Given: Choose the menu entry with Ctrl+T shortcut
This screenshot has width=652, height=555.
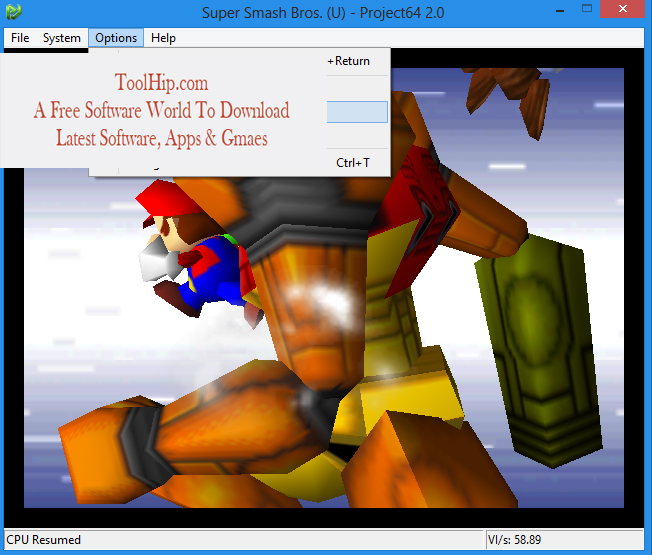Looking at the screenshot, I should [x=240, y=163].
